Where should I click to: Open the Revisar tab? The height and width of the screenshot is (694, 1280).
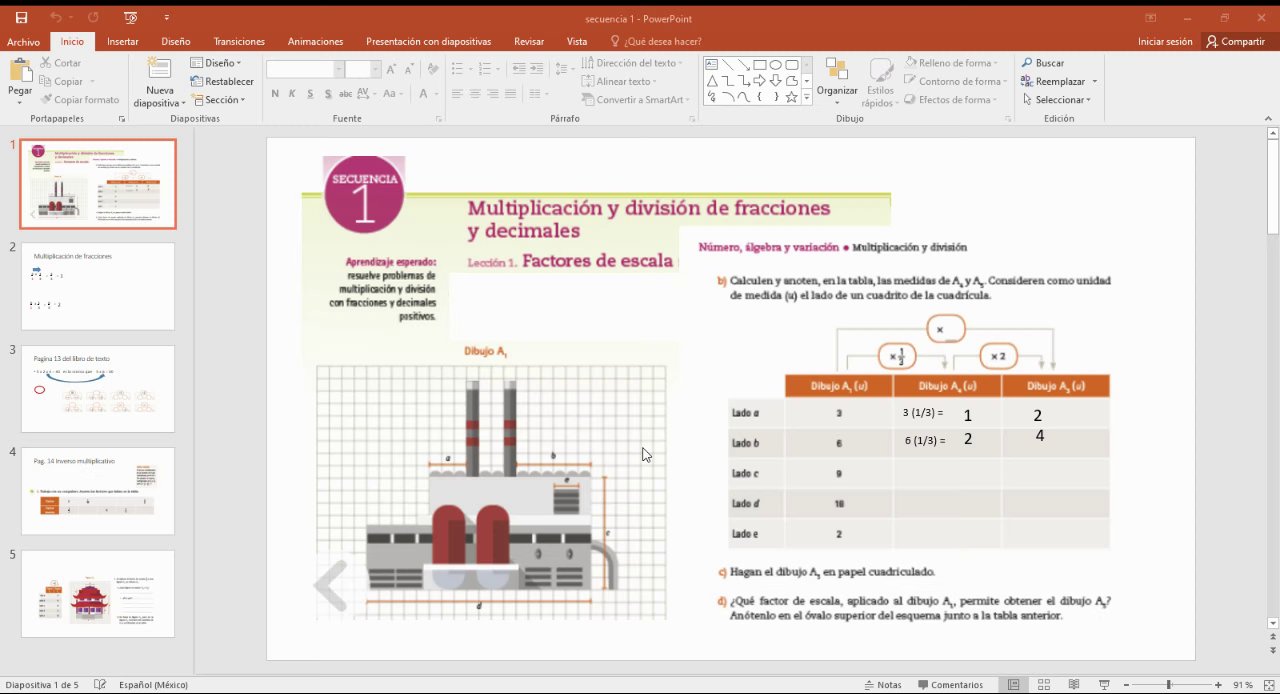click(529, 42)
